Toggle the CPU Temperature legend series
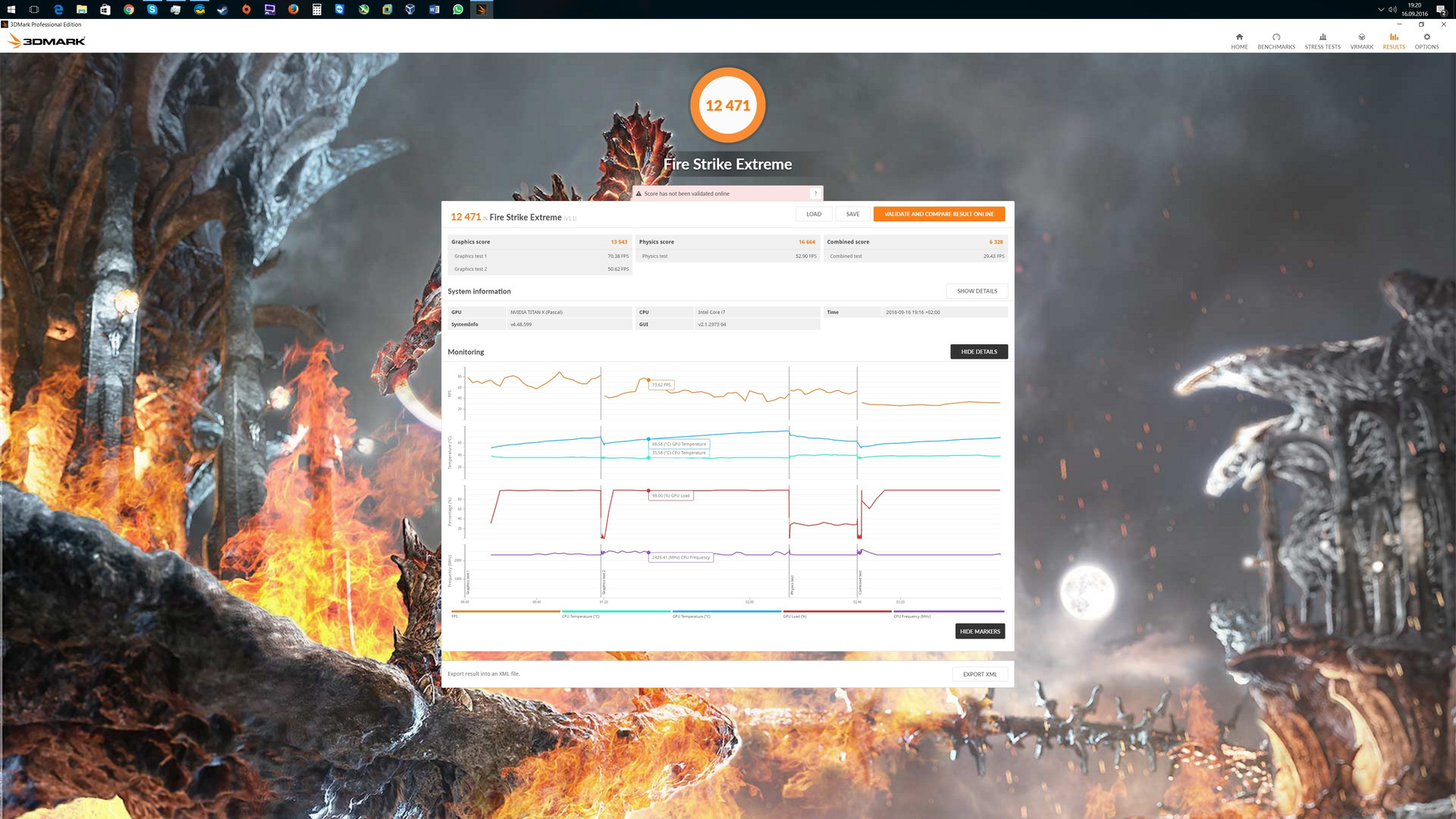 [616, 613]
